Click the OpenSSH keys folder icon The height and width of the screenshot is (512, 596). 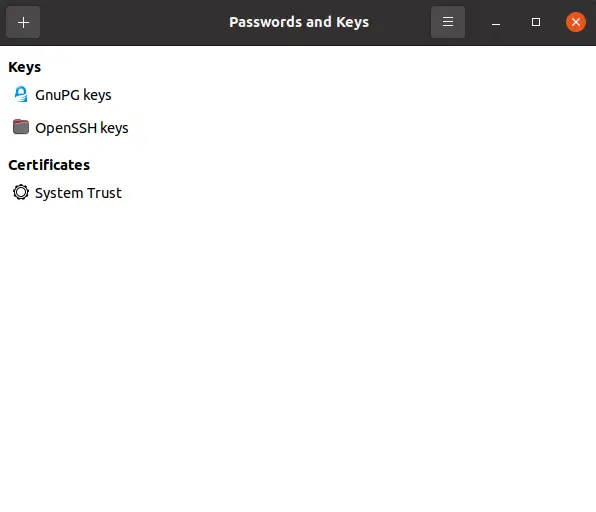(x=21, y=127)
